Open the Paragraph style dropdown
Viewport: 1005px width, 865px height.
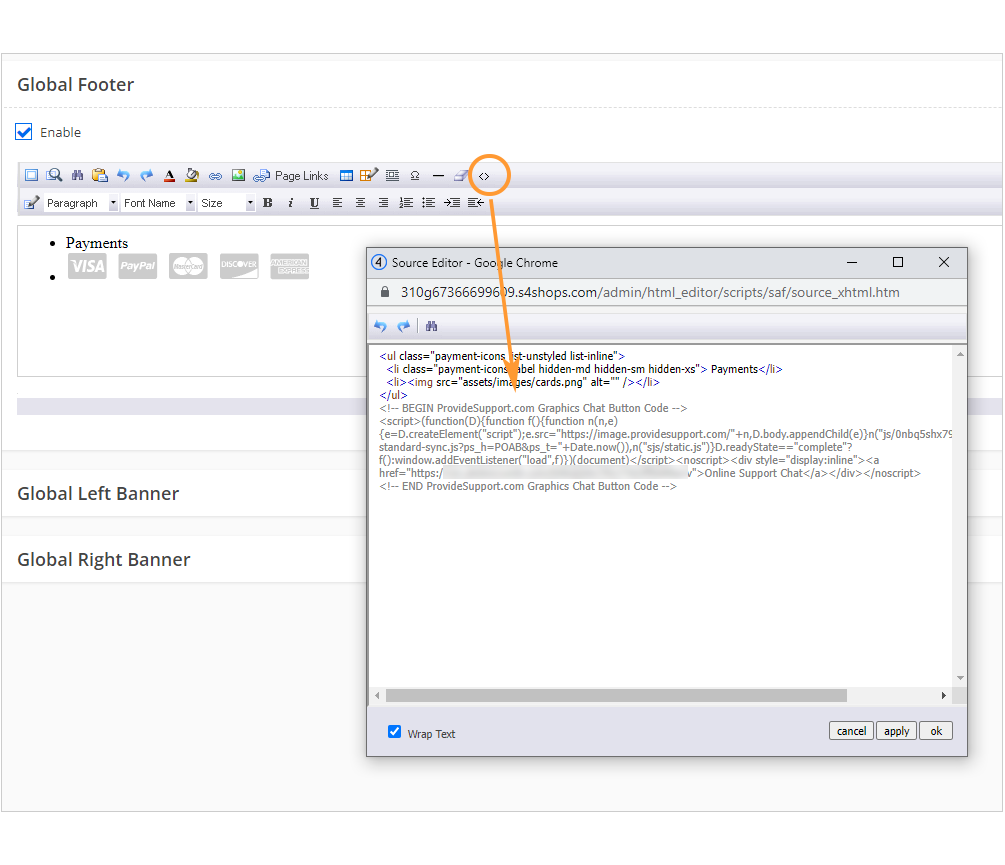coord(78,203)
